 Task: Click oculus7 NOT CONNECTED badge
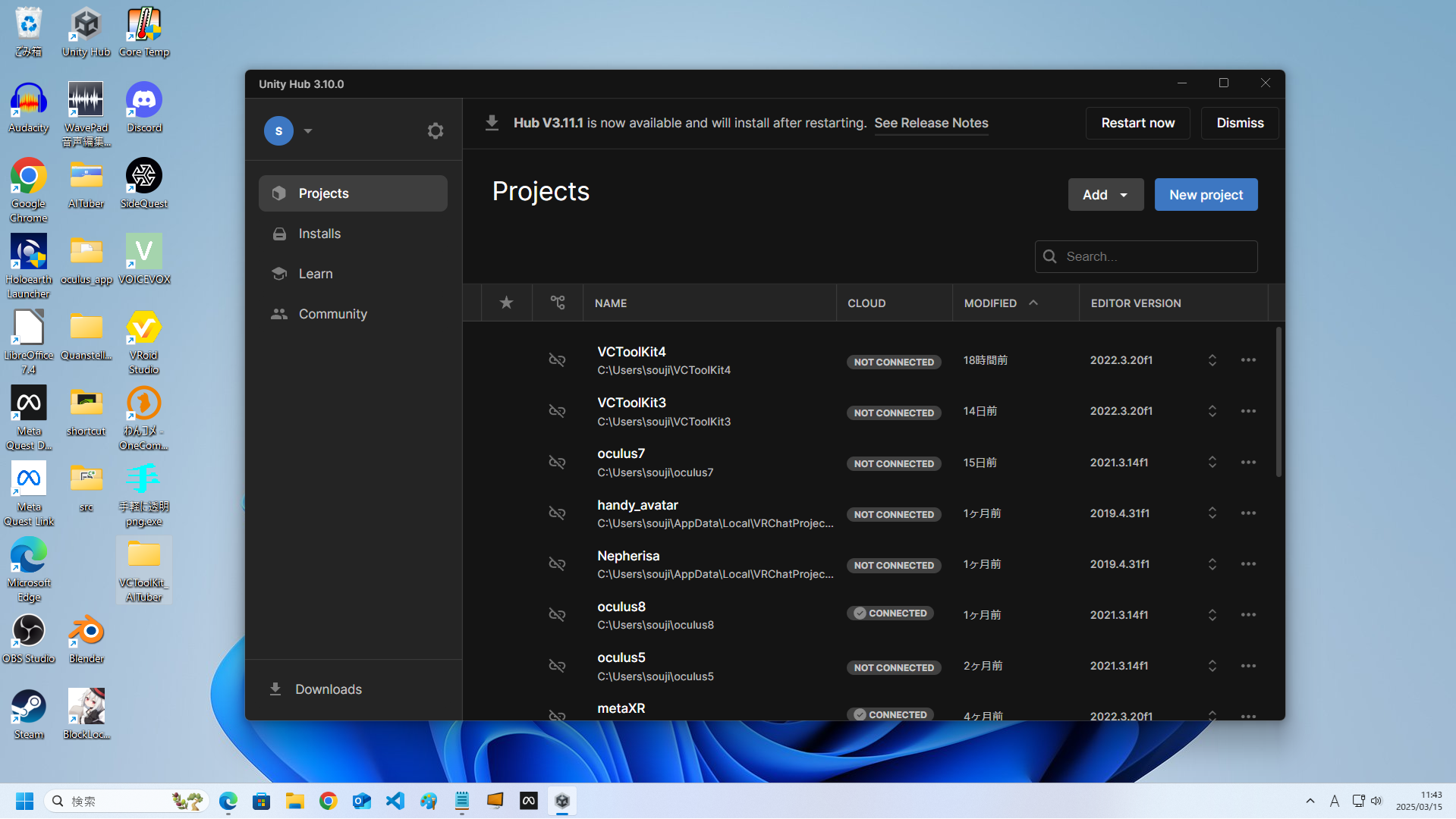click(x=894, y=464)
